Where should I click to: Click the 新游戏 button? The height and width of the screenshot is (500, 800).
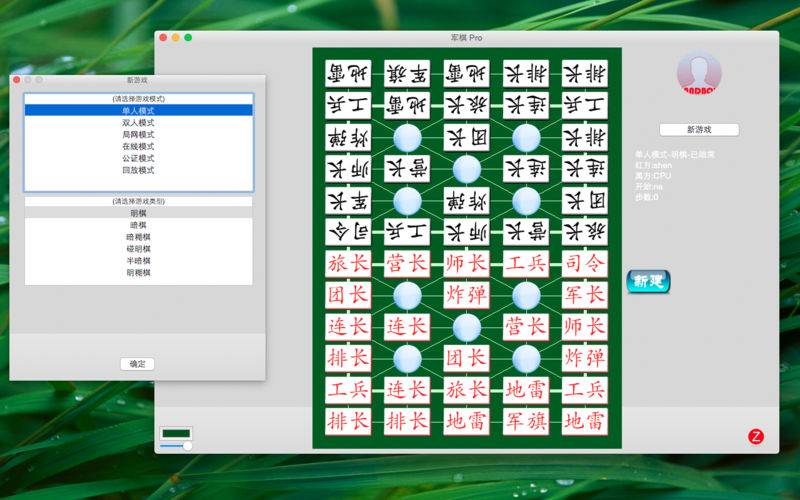[x=699, y=130]
